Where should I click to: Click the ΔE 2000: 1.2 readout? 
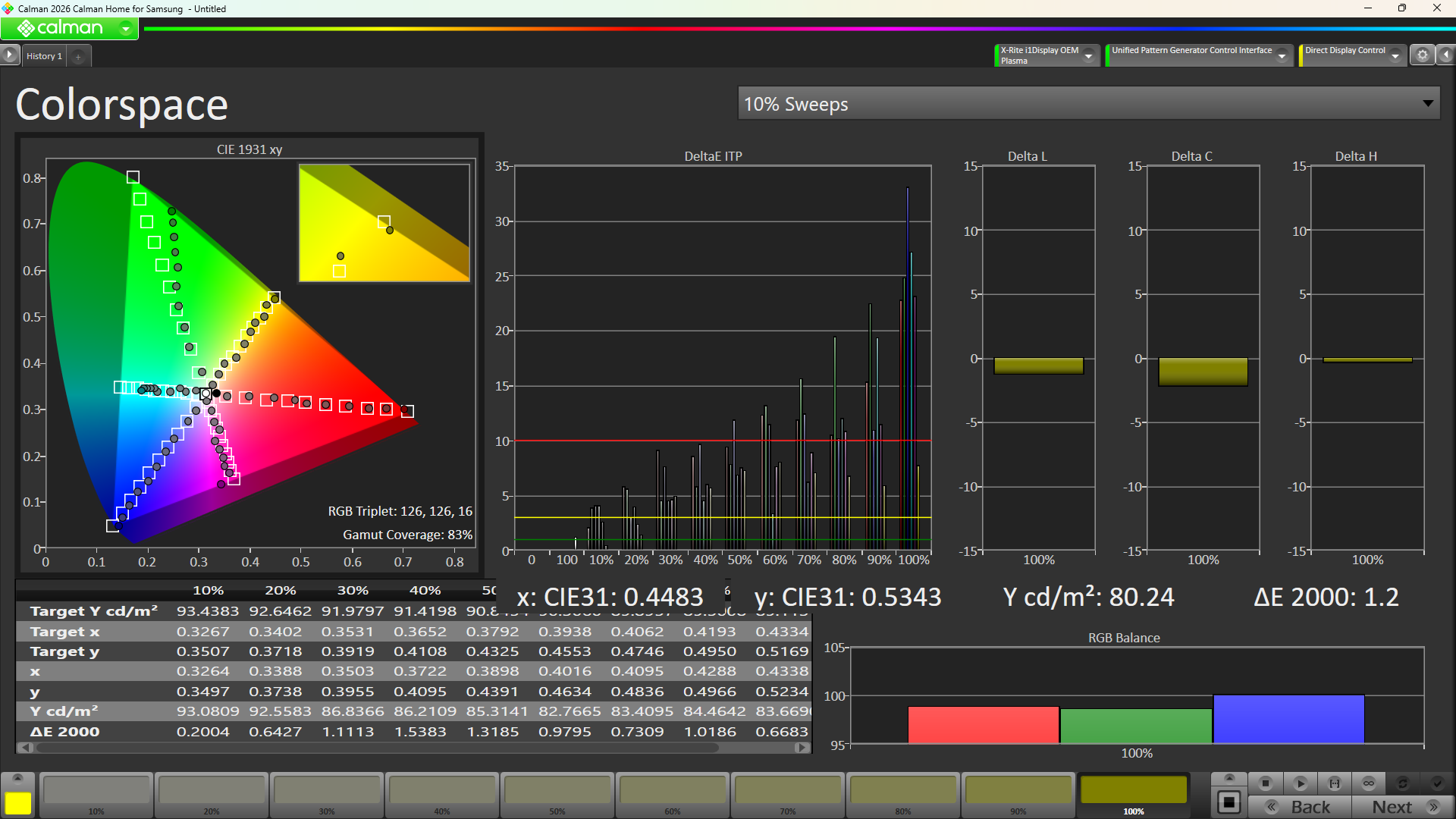click(1326, 598)
